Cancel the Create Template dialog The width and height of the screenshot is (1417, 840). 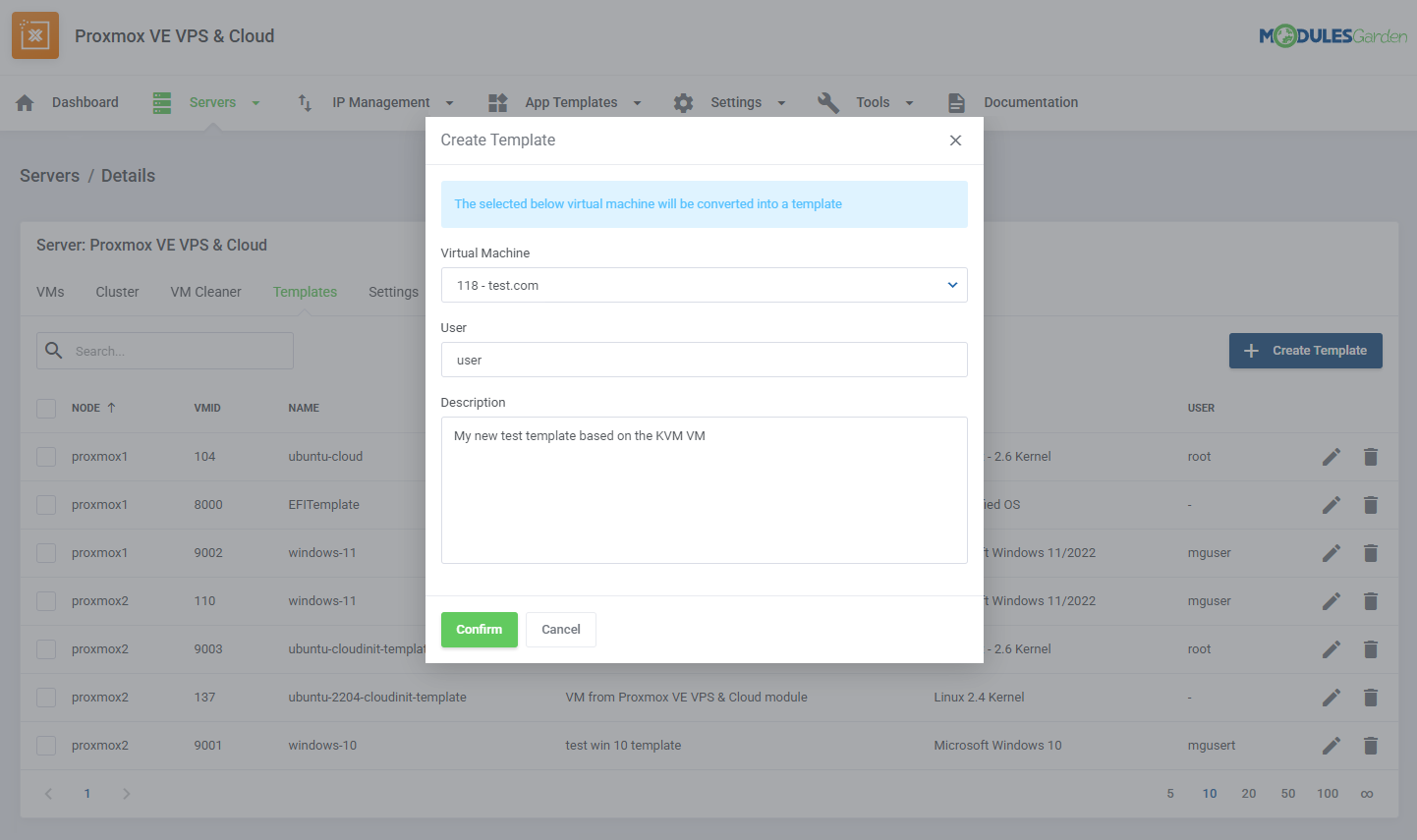pos(560,630)
